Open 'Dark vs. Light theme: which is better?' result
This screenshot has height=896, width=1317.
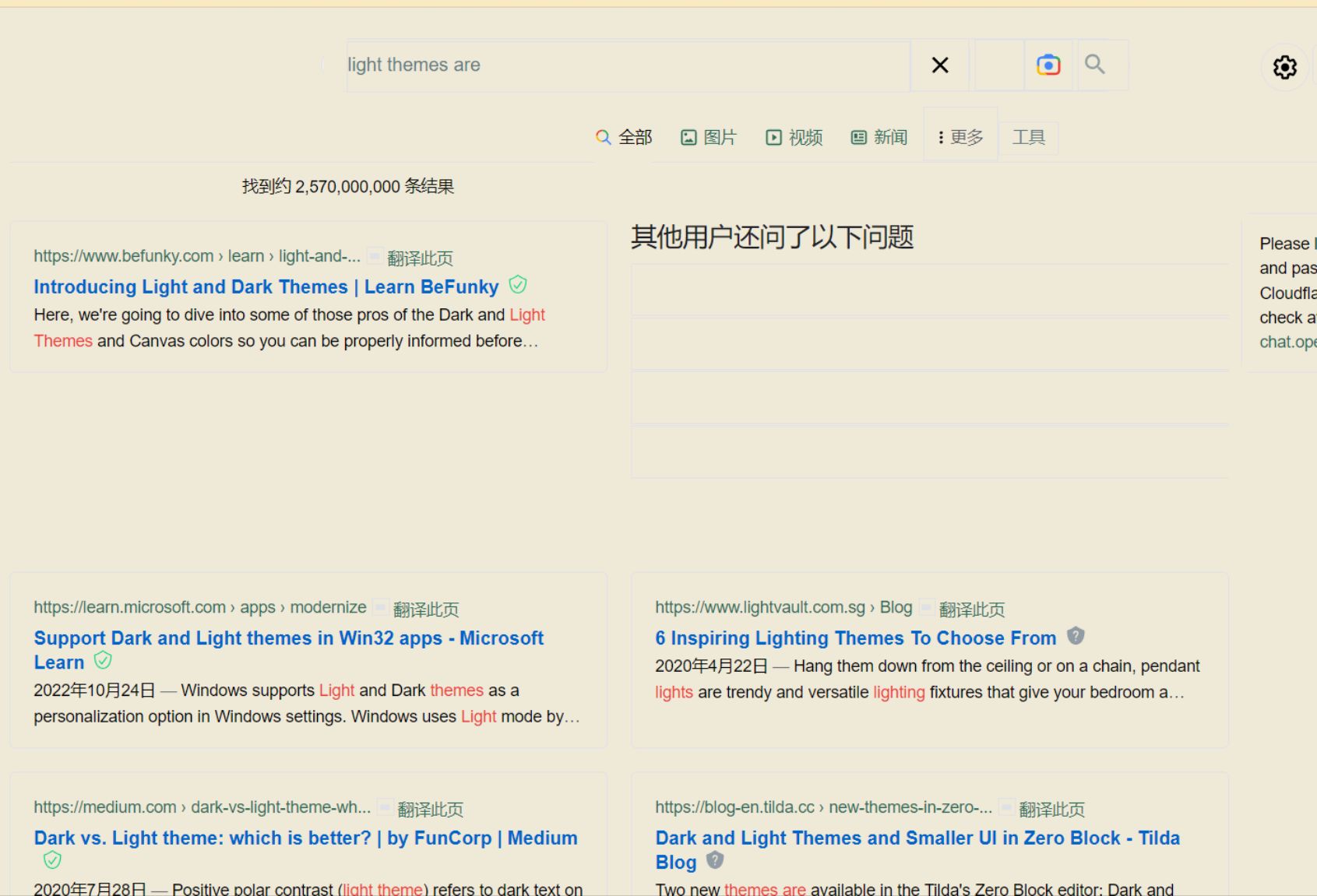tap(305, 838)
